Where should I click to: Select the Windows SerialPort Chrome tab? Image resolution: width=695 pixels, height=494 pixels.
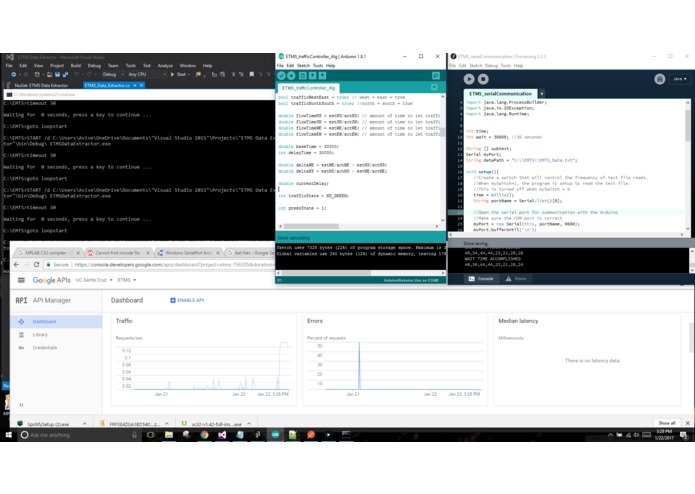188,253
